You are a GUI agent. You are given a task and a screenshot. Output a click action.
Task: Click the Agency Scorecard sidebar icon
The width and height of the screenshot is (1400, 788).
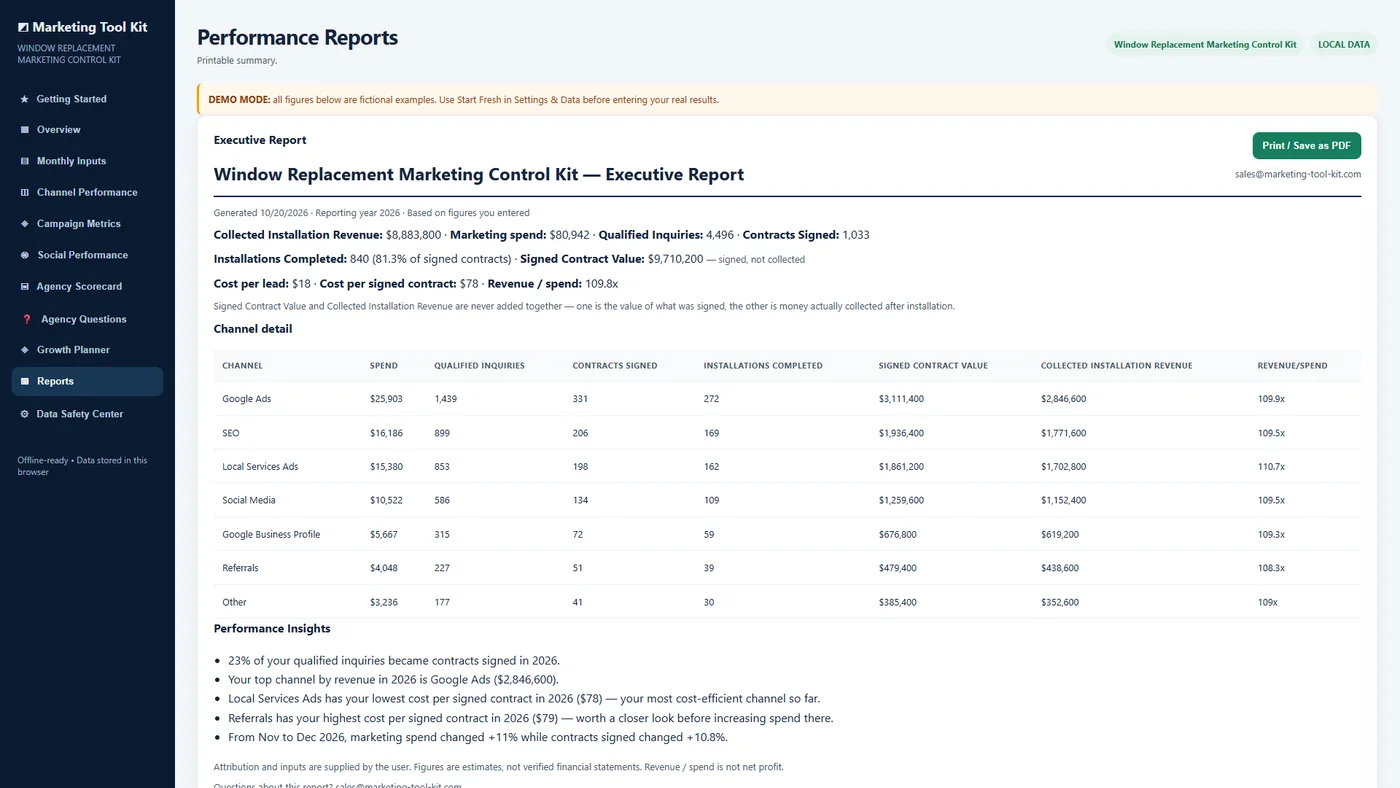[x=24, y=287]
